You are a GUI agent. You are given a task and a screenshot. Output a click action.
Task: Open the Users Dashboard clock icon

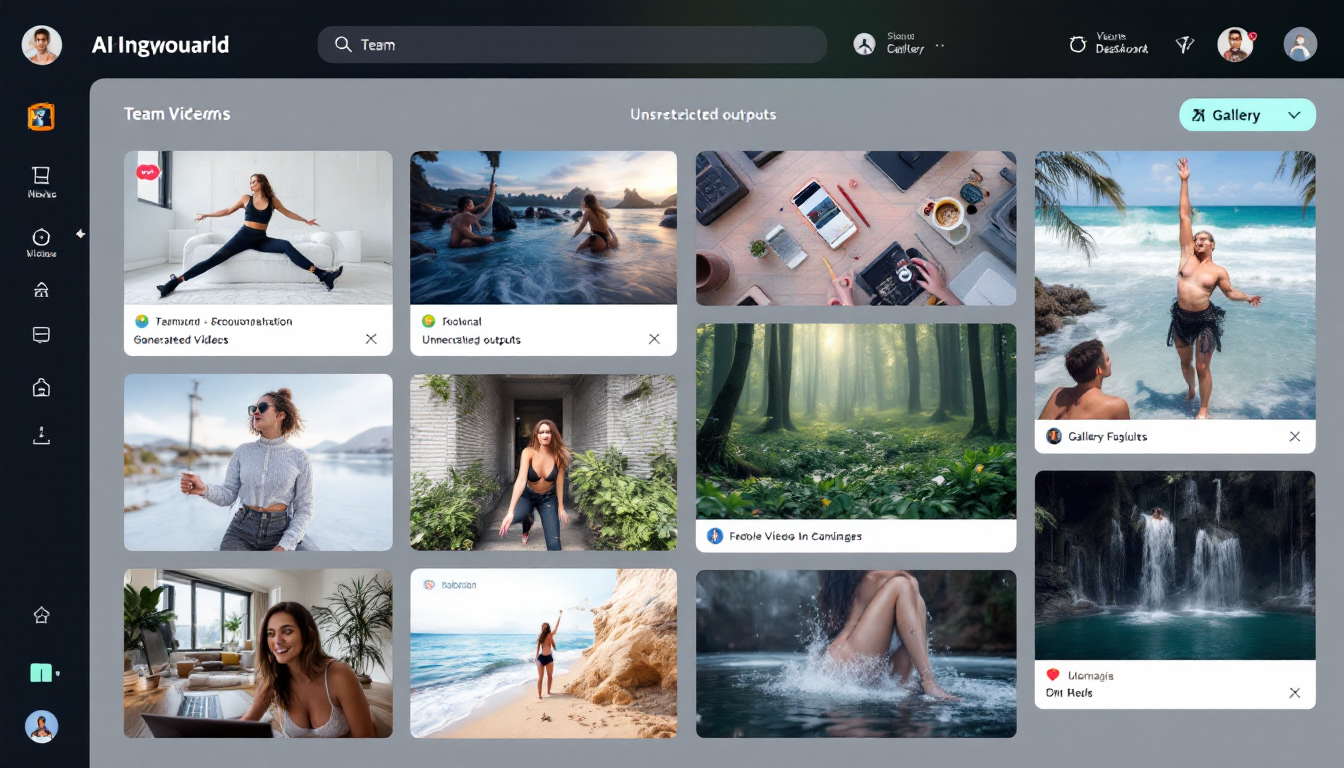(1077, 44)
